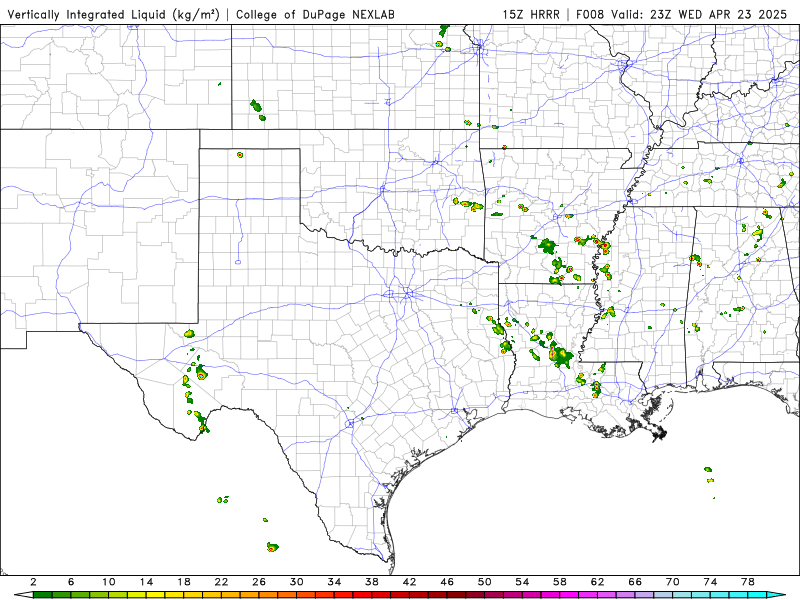Select legend value 50 on color scale
This screenshot has height=600, width=800.
(485, 582)
